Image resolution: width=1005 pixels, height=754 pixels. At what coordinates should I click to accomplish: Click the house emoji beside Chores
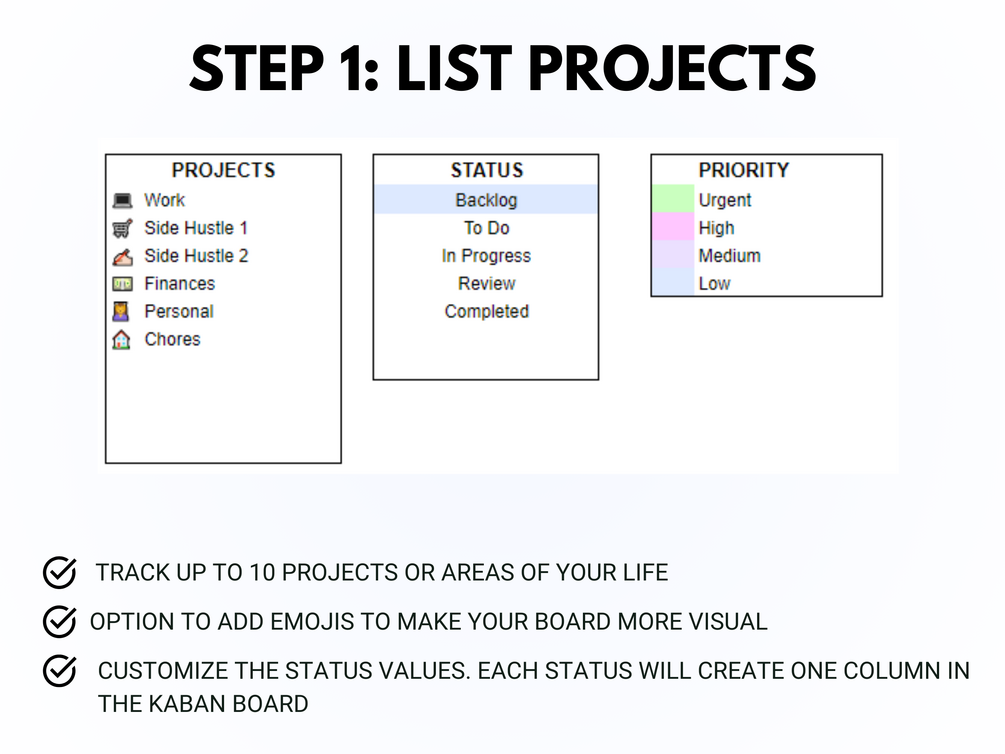tap(121, 339)
